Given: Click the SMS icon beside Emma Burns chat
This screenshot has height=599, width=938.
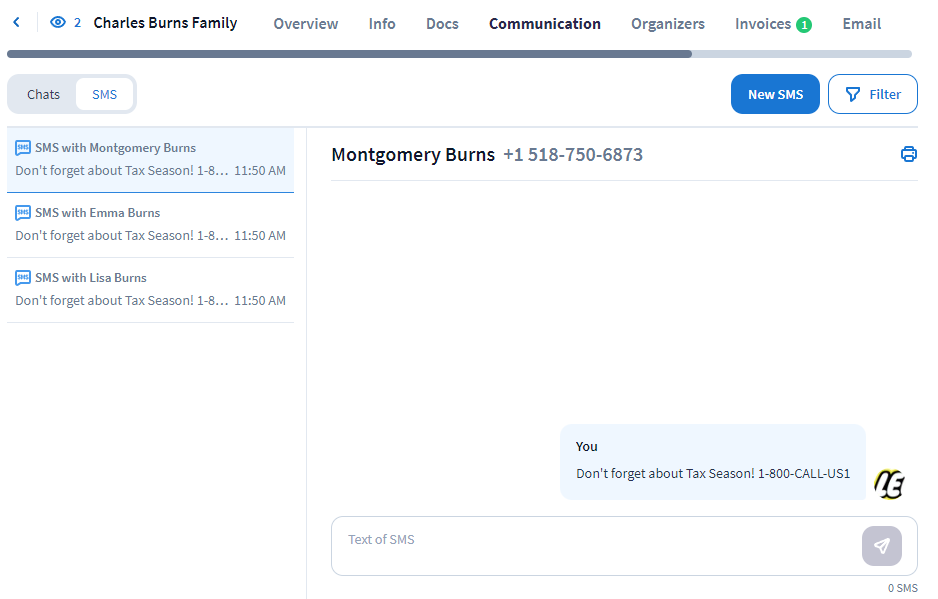Looking at the screenshot, I should click(x=21, y=212).
